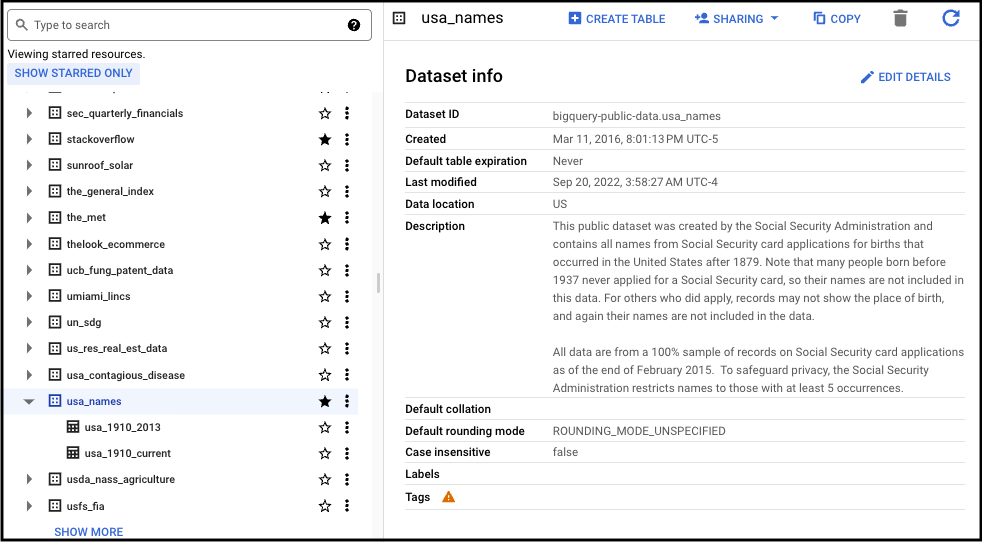Screen dimensions: 982x542
Task: Collapse the usa_names dataset node
Action: 29,401
